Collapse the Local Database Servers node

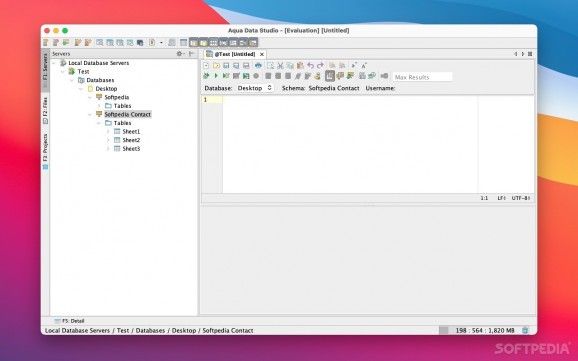tap(54, 63)
